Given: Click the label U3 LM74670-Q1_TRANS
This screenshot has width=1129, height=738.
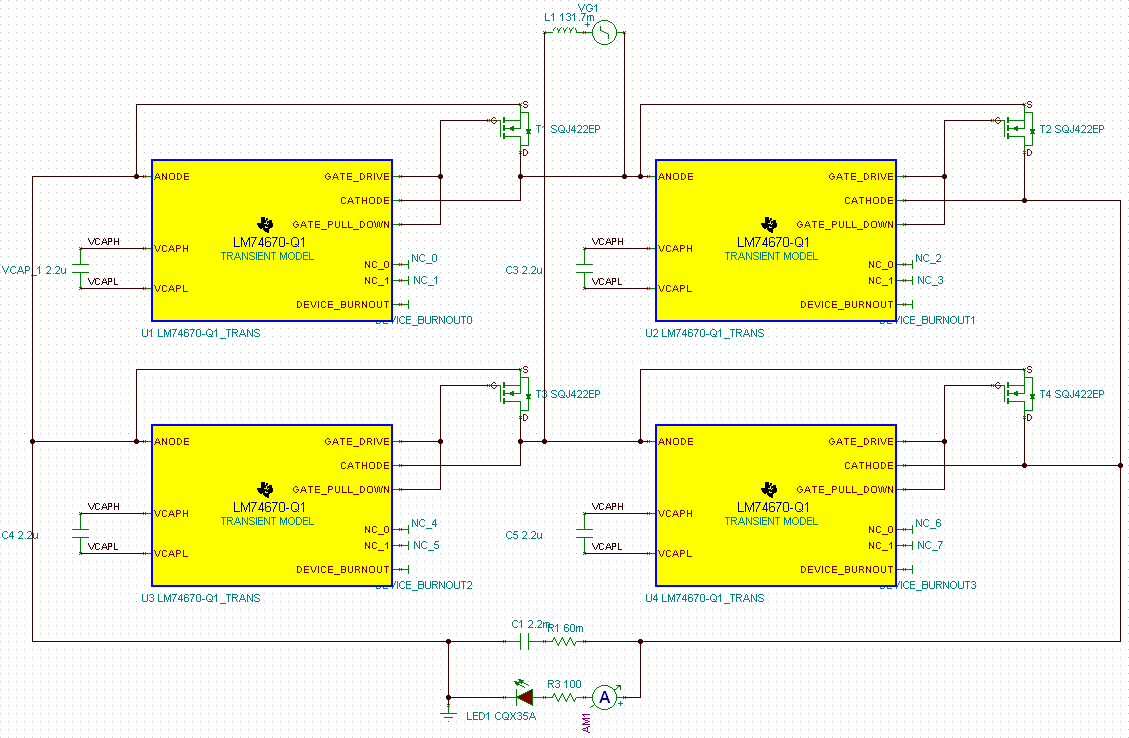Looking at the screenshot, I should pyautogui.click(x=201, y=598).
